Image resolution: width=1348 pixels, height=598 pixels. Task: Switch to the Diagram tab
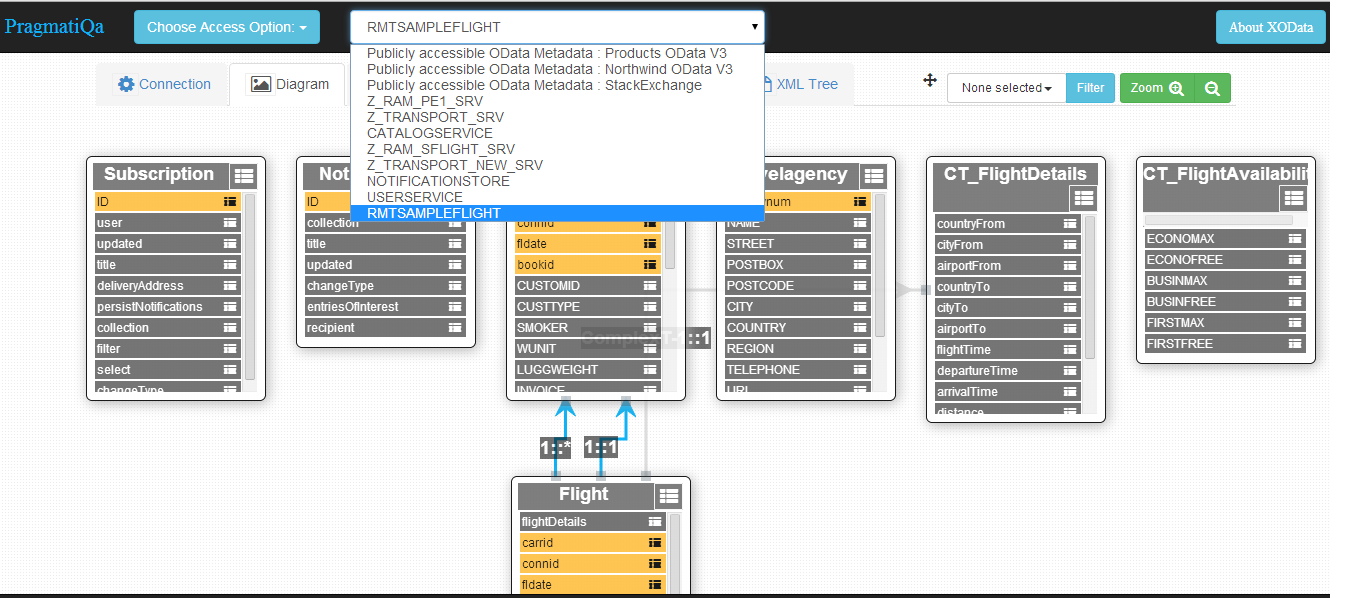(x=289, y=85)
